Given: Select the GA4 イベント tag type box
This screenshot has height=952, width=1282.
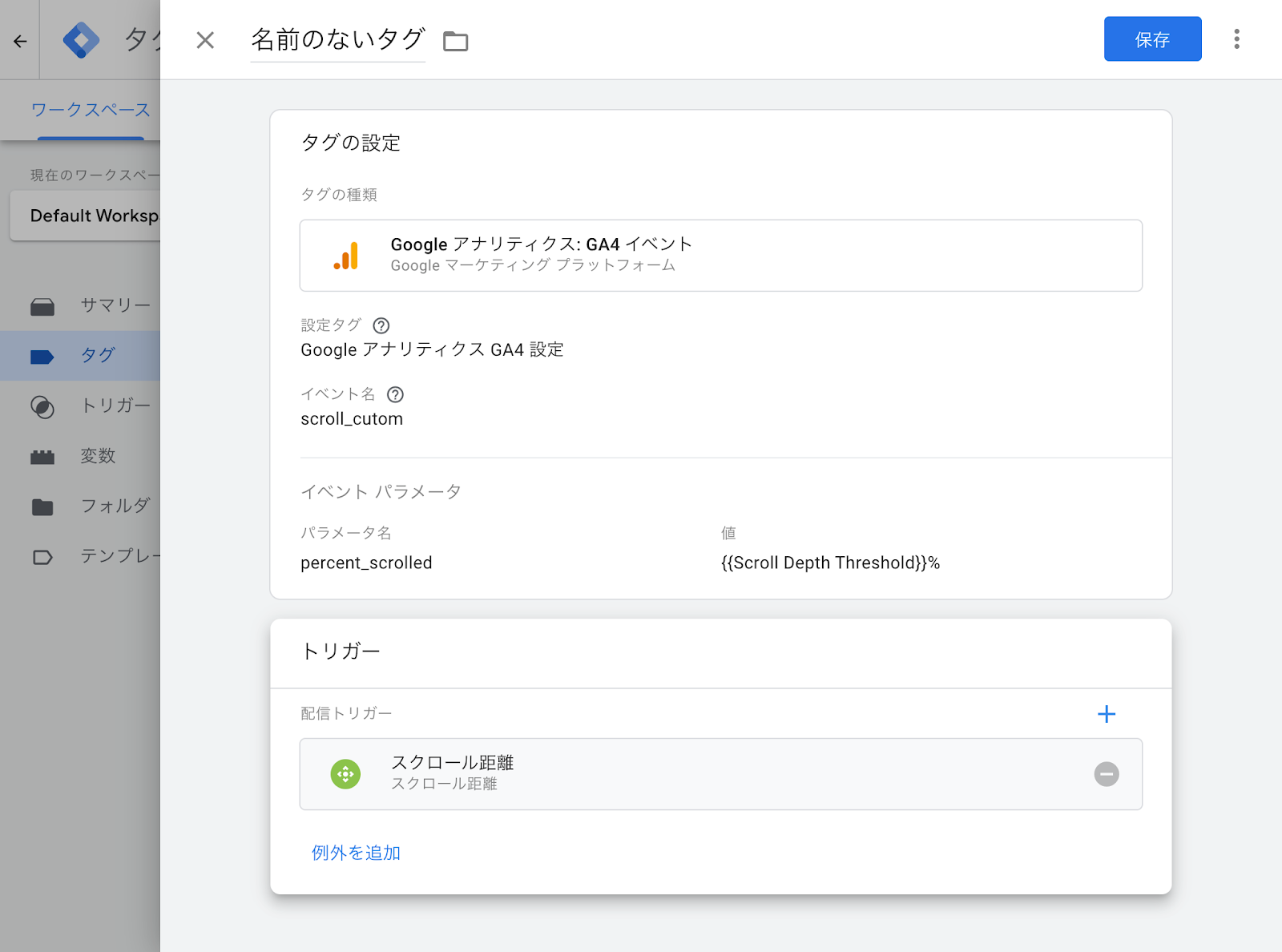Looking at the screenshot, I should pyautogui.click(x=720, y=256).
